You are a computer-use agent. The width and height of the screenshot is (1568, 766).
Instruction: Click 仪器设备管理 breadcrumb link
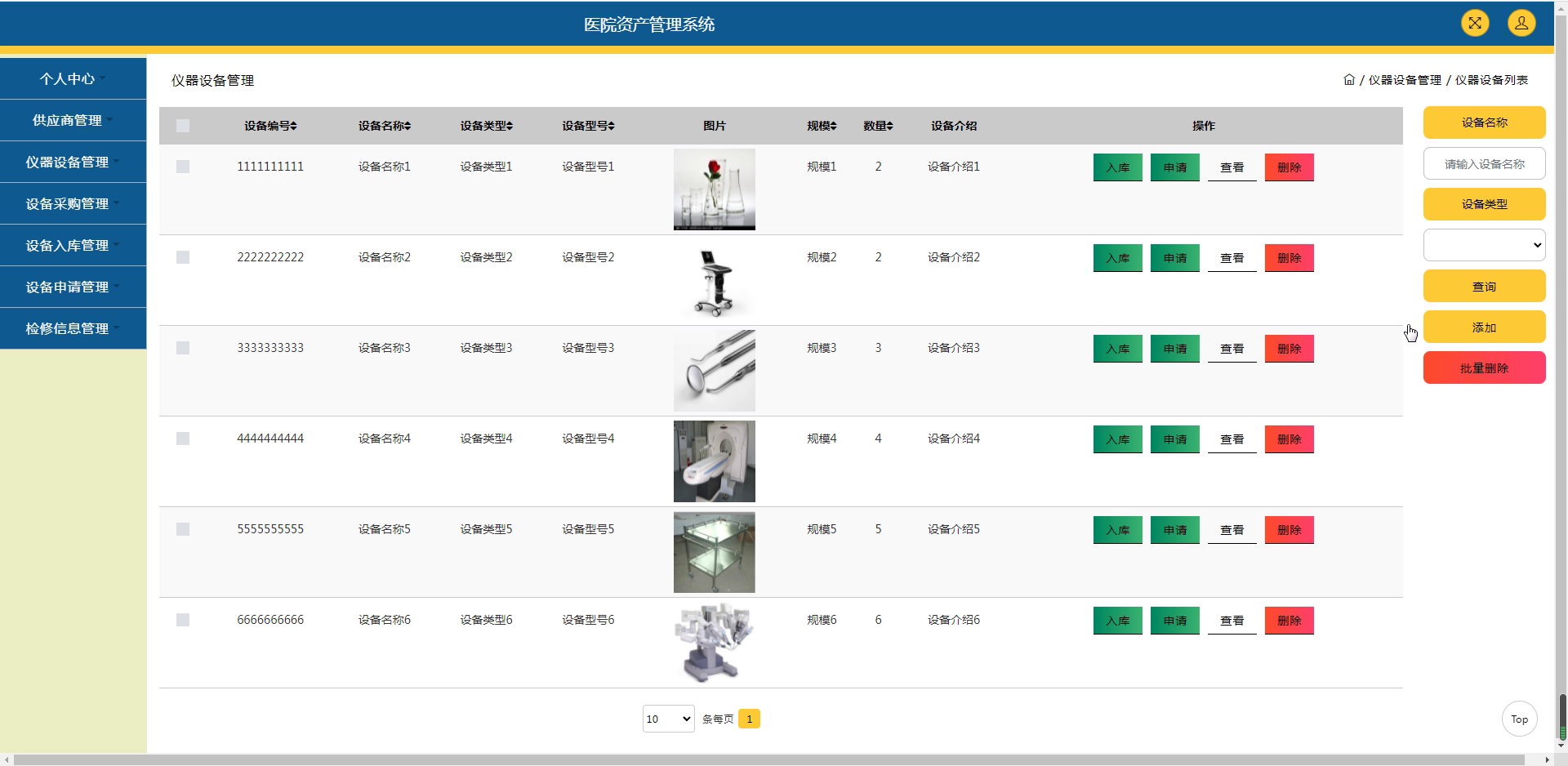(x=1405, y=80)
